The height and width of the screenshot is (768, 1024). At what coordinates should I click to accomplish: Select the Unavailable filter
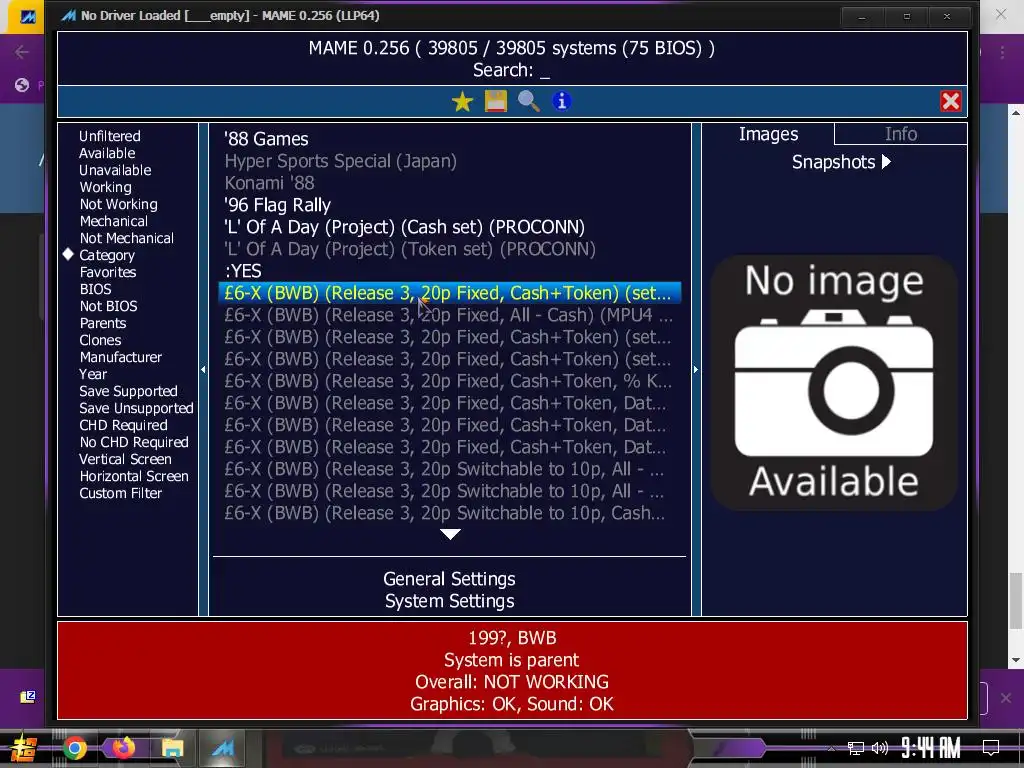tap(115, 170)
